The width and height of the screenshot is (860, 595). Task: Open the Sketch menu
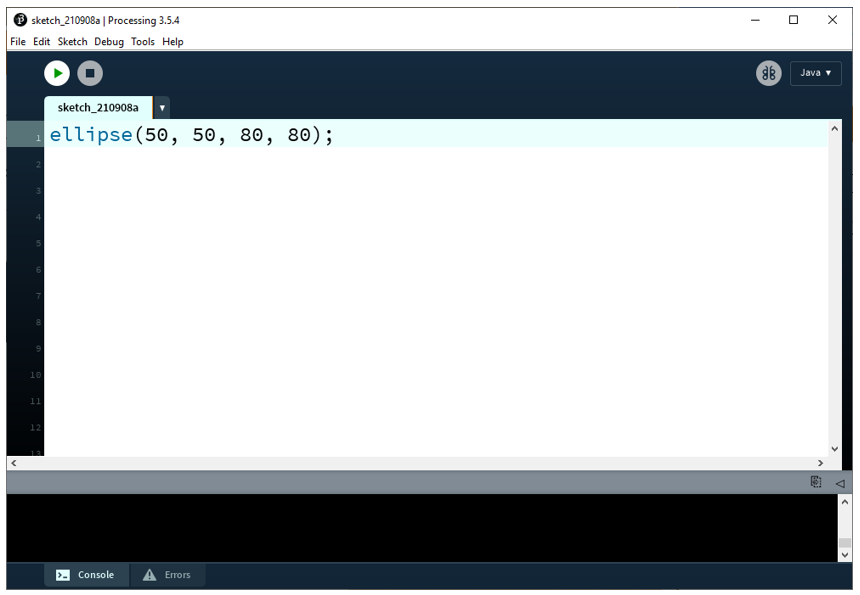(72, 42)
